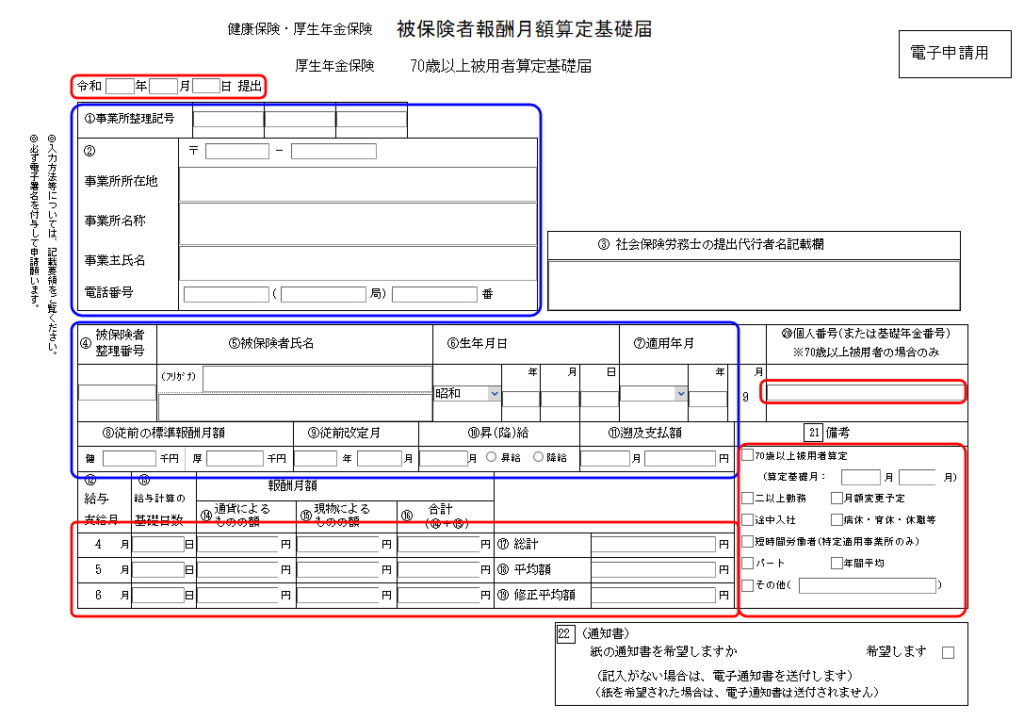Enable the 月額変更予定 checkbox

coord(837,498)
